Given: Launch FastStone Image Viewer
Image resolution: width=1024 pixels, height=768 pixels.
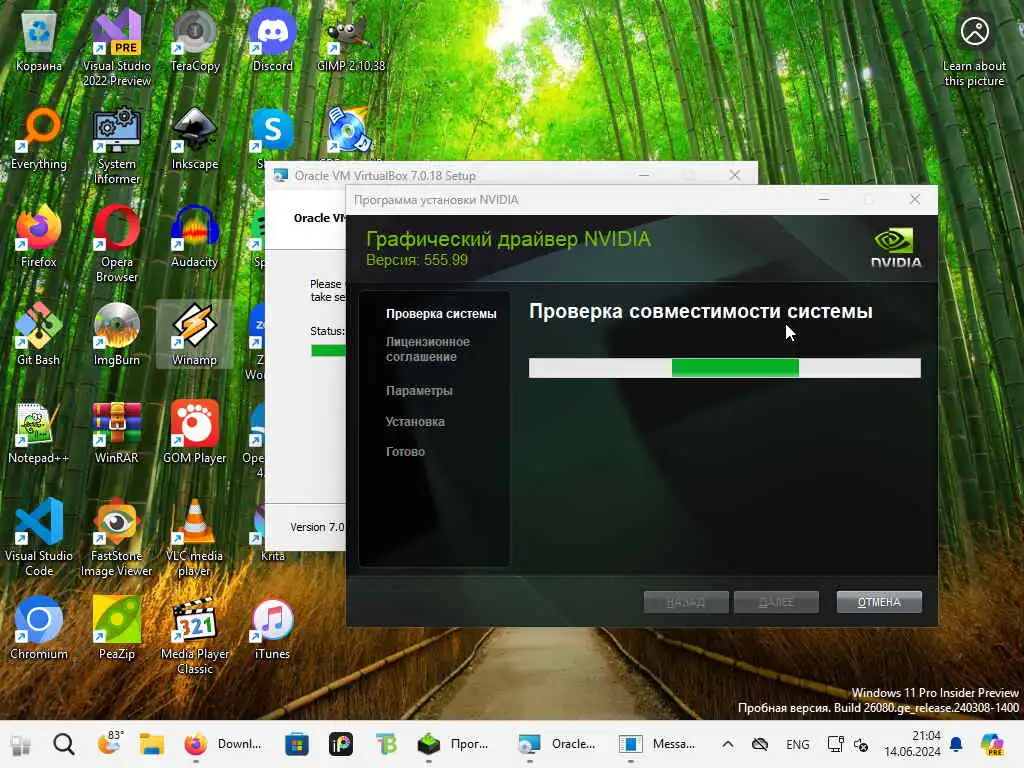Looking at the screenshot, I should click(x=116, y=537).
